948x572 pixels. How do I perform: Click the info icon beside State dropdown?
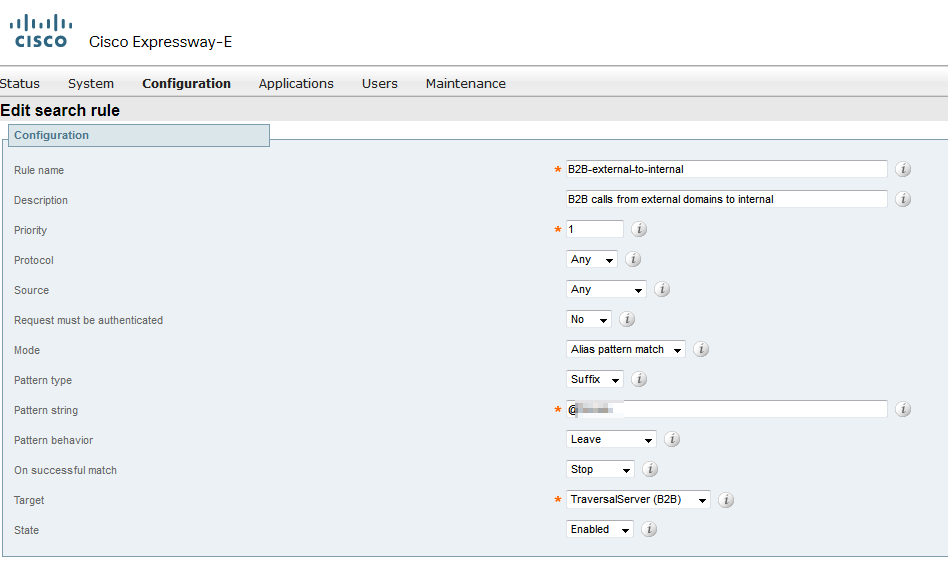point(649,530)
